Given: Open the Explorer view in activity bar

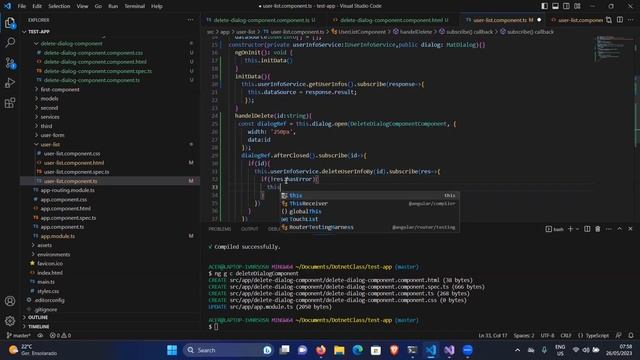Looking at the screenshot, I should point(10,23).
